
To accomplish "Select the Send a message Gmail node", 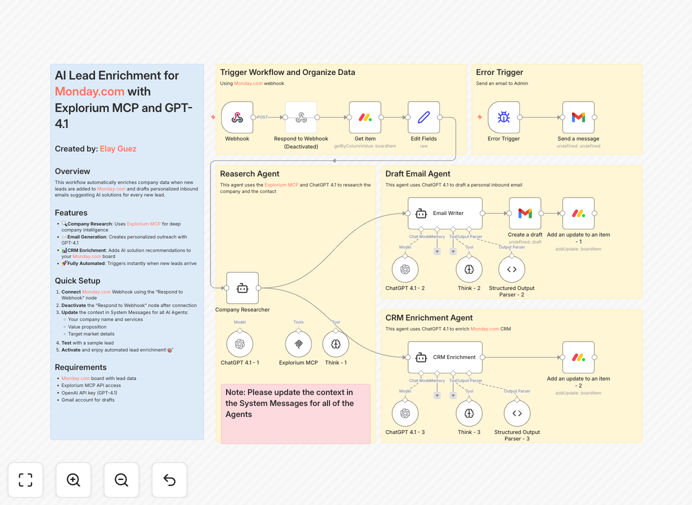I will click(578, 117).
